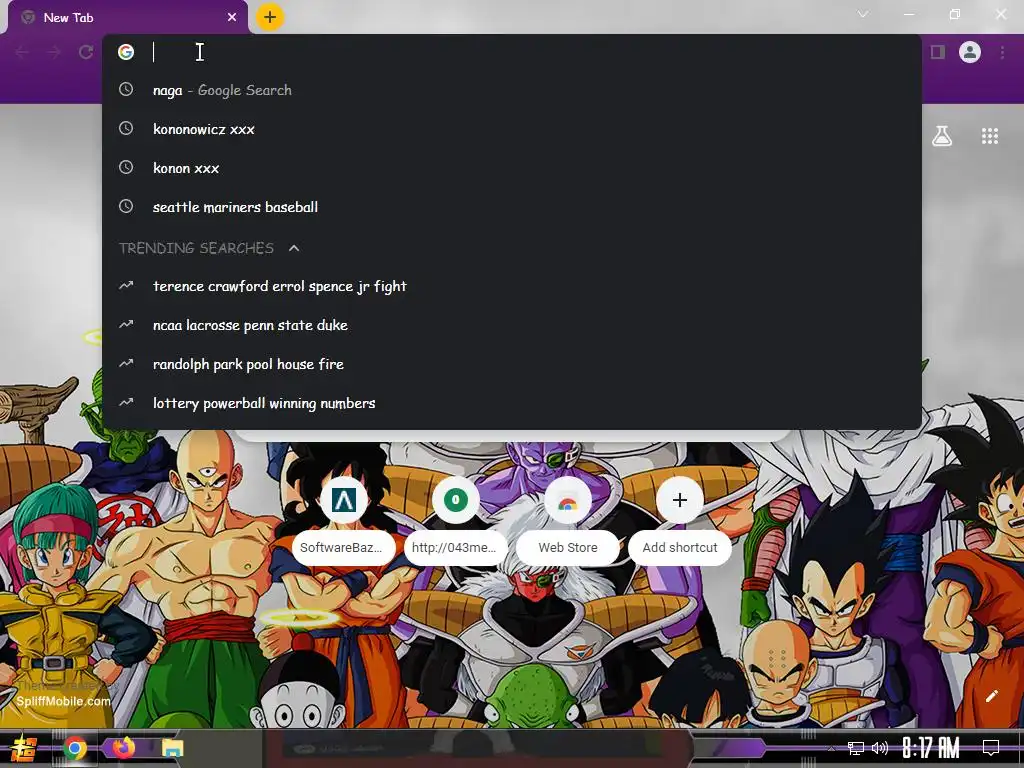Viewport: 1024px width, 768px height.
Task: Click trending arrow beside 'terence crawford' suggestion
Action: click(126, 285)
